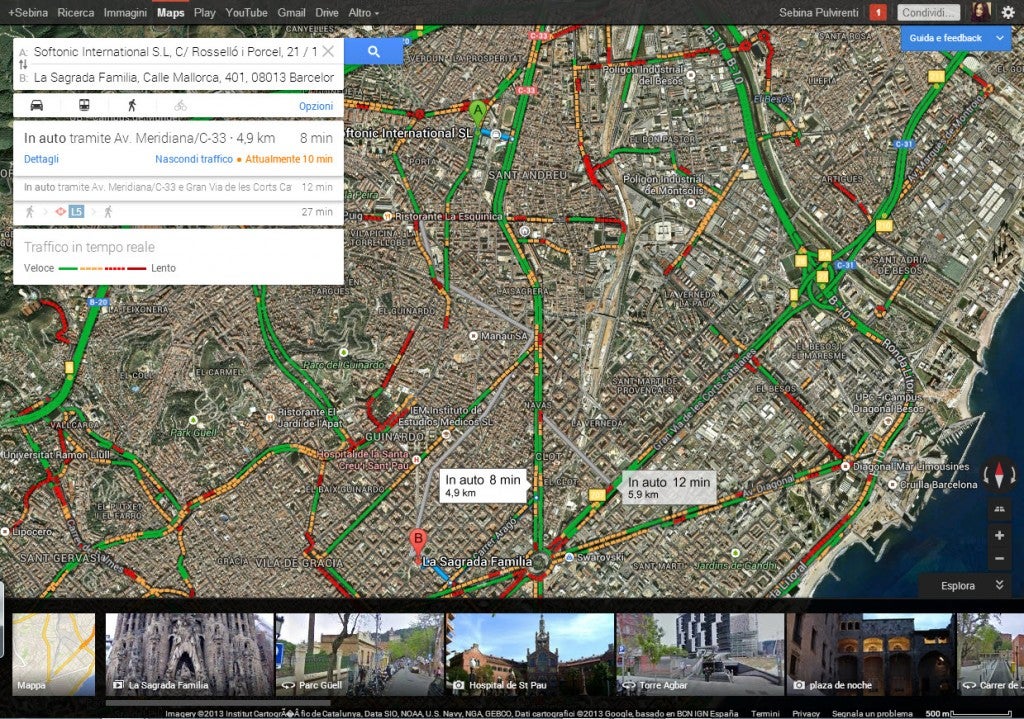The height and width of the screenshot is (719, 1024).
Task: Select the car driving mode icon
Action: (37, 105)
